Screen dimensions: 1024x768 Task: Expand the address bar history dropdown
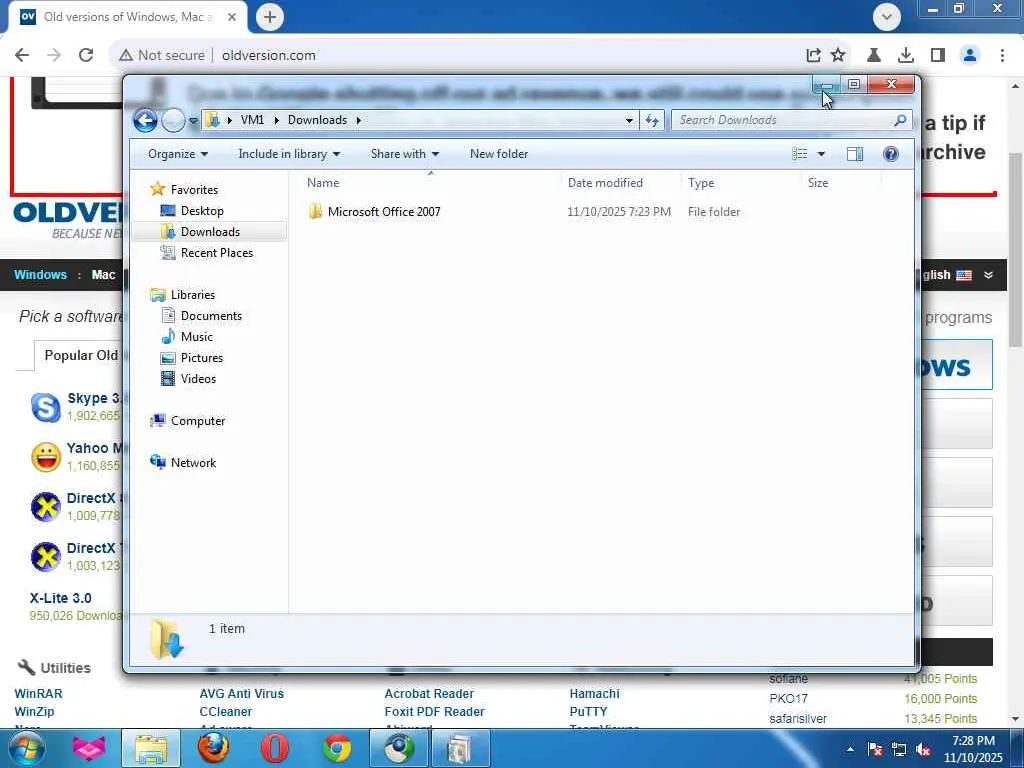[629, 120]
